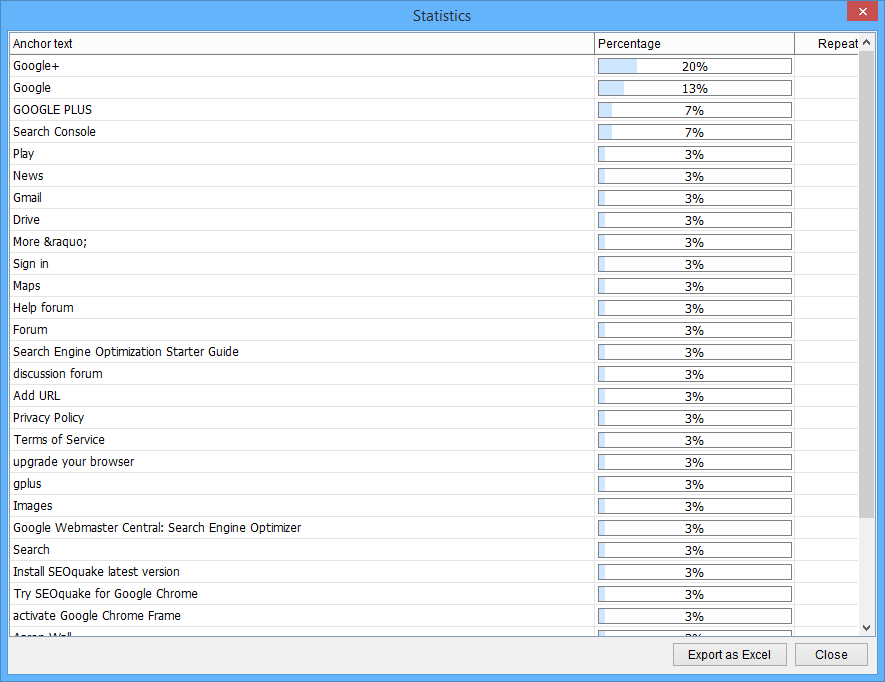Screen dimensions: 885x682
Task: Sort by the Anchor text column header
Action: click(x=300, y=44)
